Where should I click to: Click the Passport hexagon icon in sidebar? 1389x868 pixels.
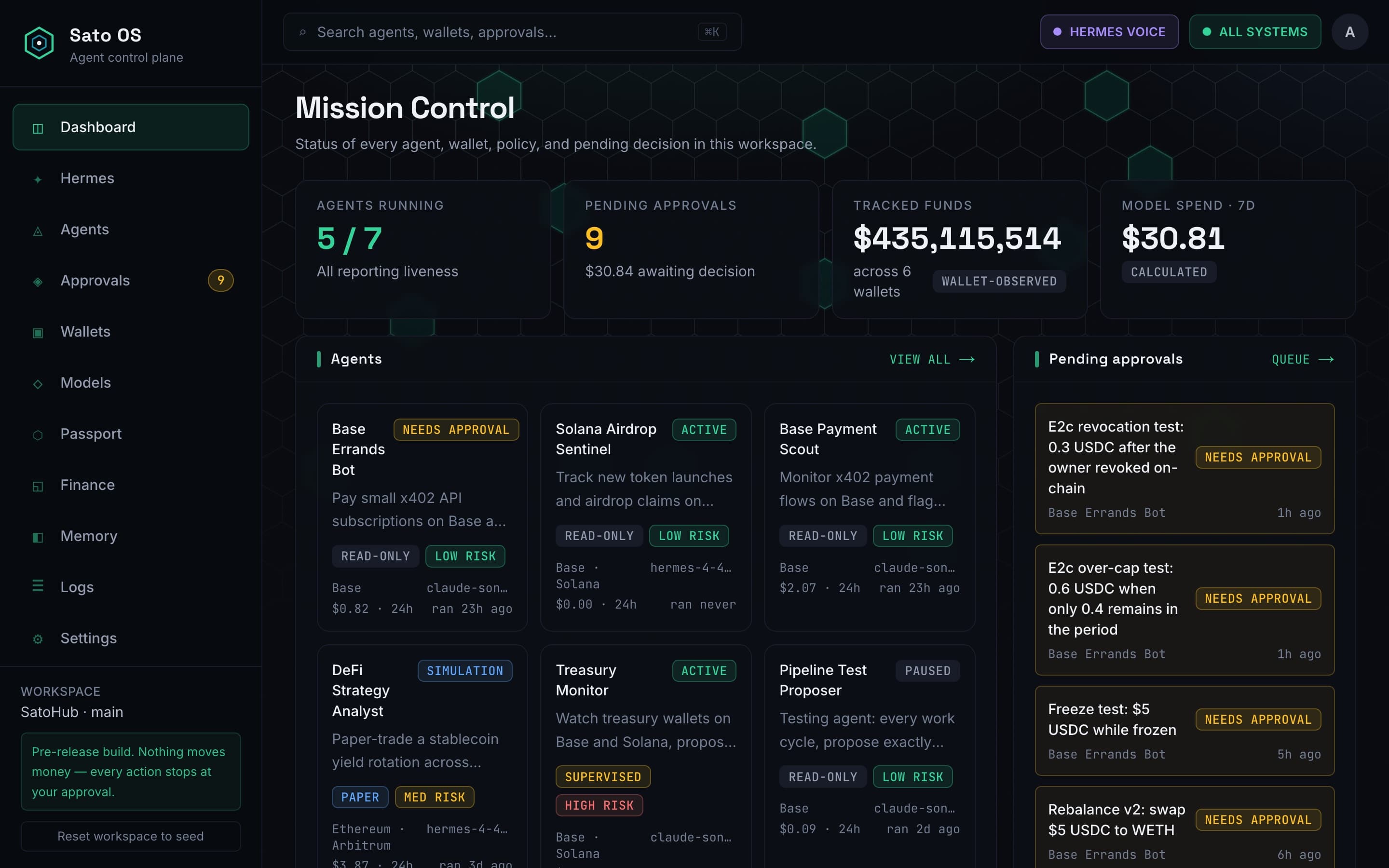[38, 434]
